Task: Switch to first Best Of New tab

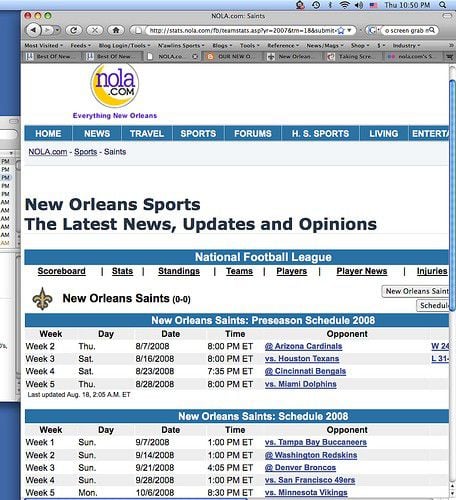Action: tap(51, 57)
